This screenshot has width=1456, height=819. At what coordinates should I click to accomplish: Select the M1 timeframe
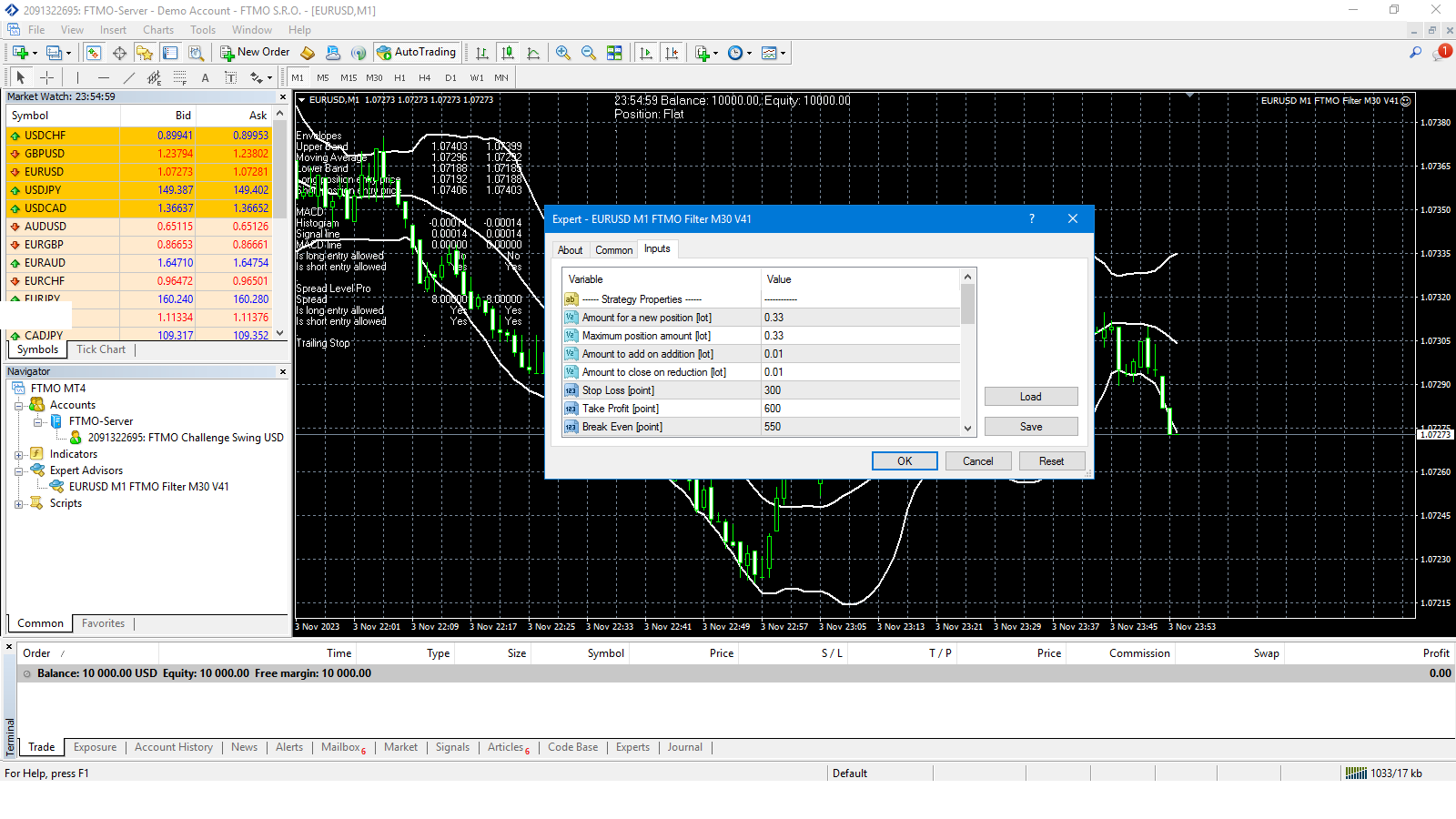click(x=298, y=78)
